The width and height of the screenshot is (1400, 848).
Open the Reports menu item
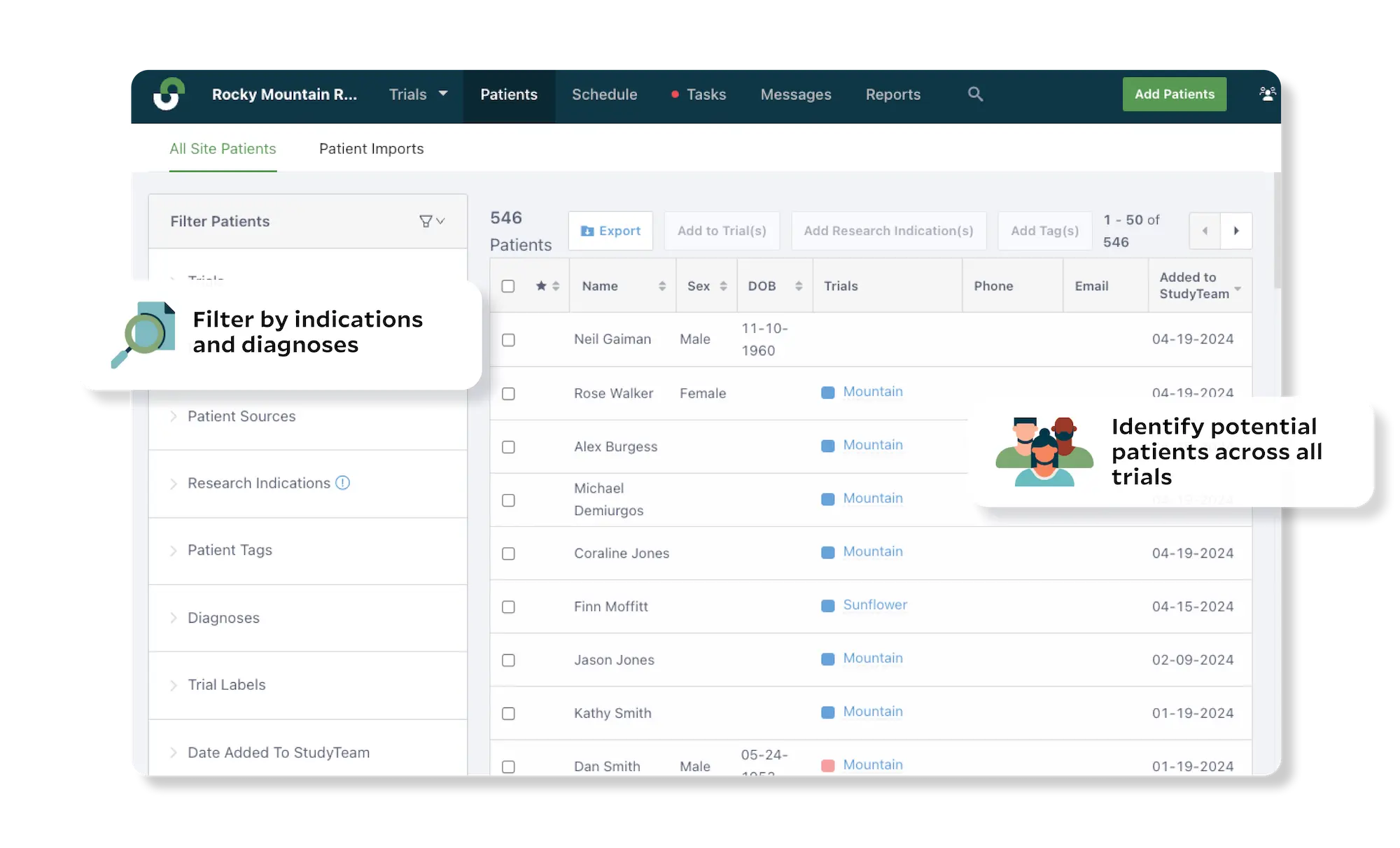tap(892, 94)
